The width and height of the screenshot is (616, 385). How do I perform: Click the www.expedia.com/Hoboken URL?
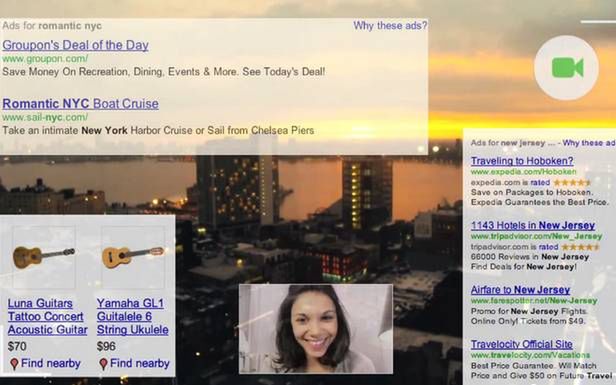tap(523, 172)
